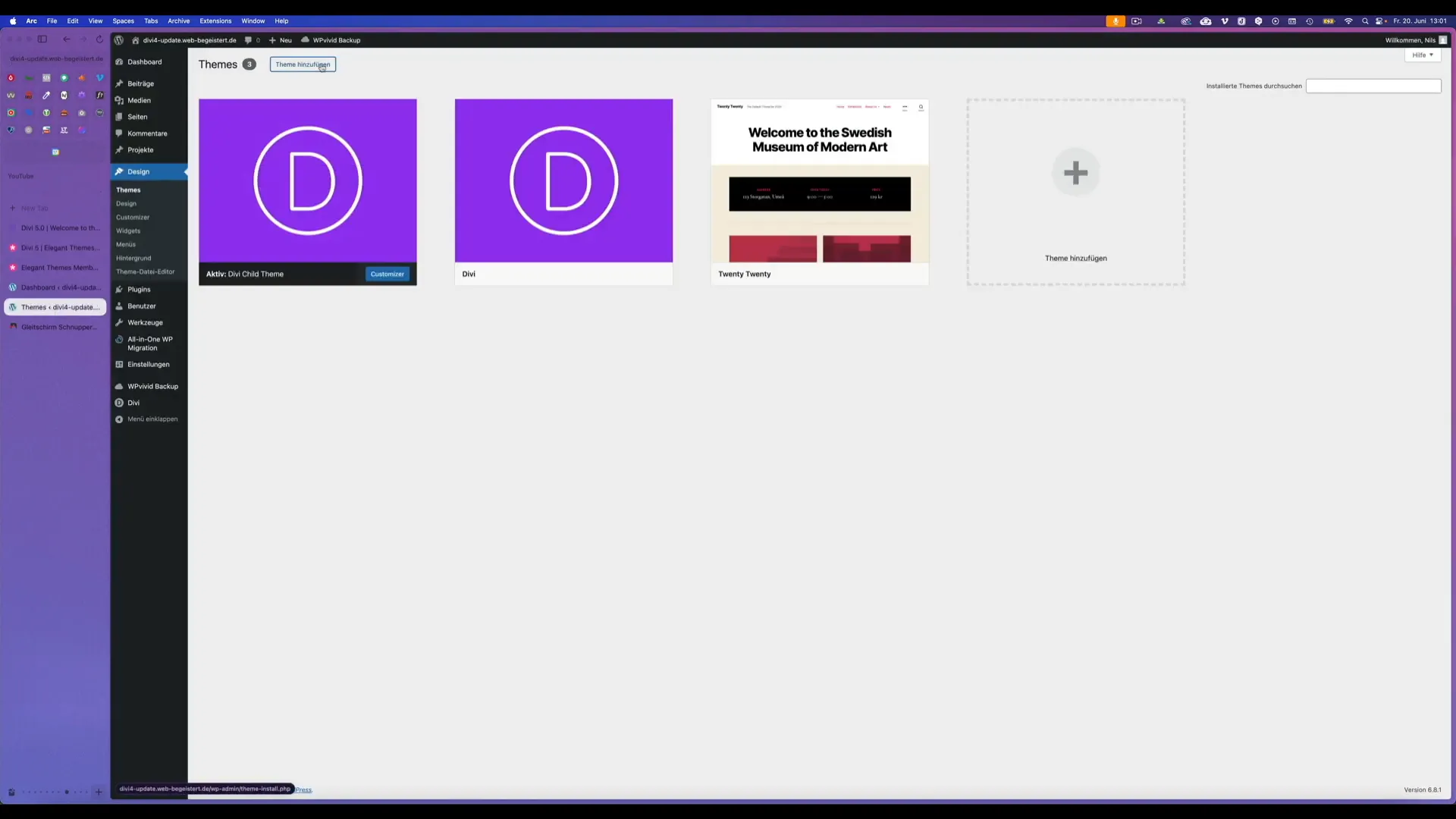Viewport: 1456px width, 819px height.
Task: Click the Time Machine clock icon in menu bar
Action: point(1310,21)
